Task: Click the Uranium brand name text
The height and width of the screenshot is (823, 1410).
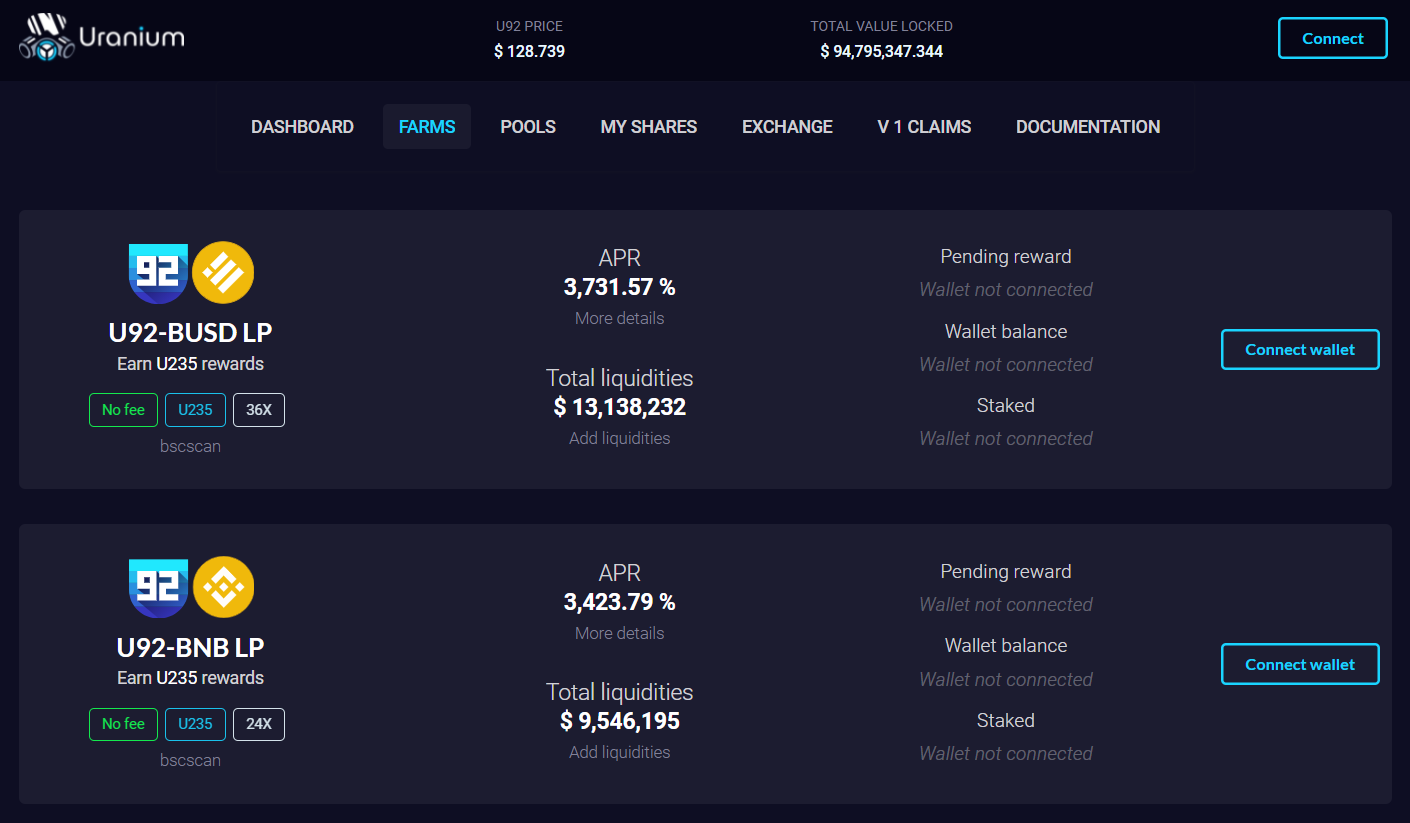Action: [131, 38]
